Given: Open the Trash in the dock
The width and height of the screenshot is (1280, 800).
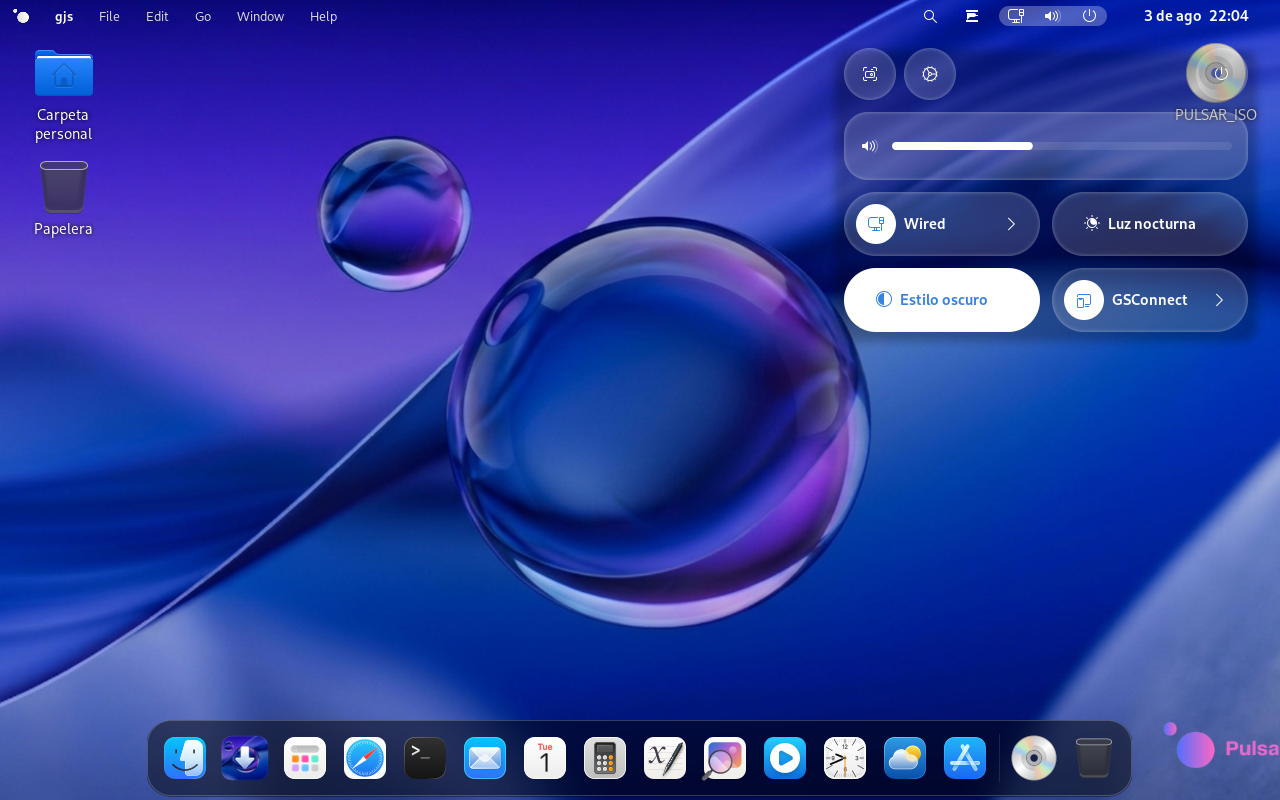Looking at the screenshot, I should click(x=1094, y=758).
